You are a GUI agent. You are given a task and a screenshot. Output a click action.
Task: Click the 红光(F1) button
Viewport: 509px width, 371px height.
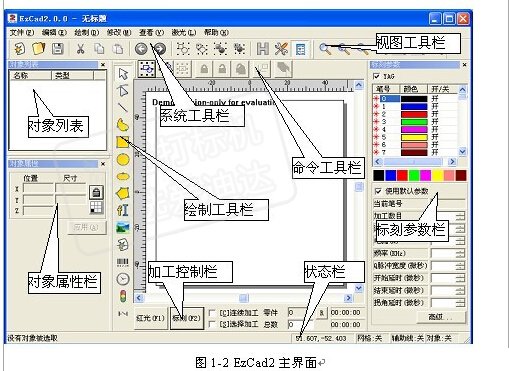[x=150, y=318]
